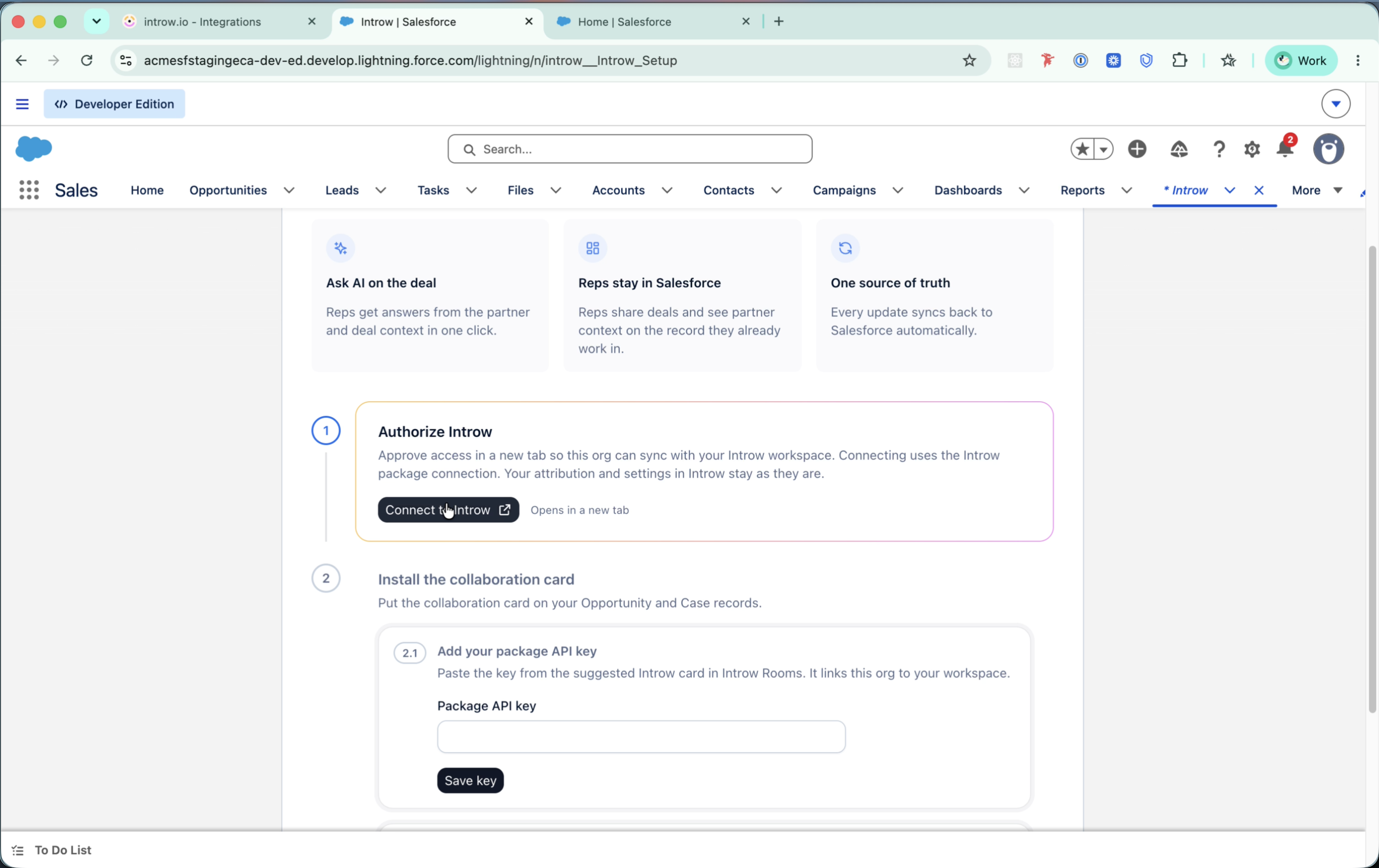Screen dimensions: 1379x868
Task: Click the Install the collaboration card heading
Action: coord(476,579)
